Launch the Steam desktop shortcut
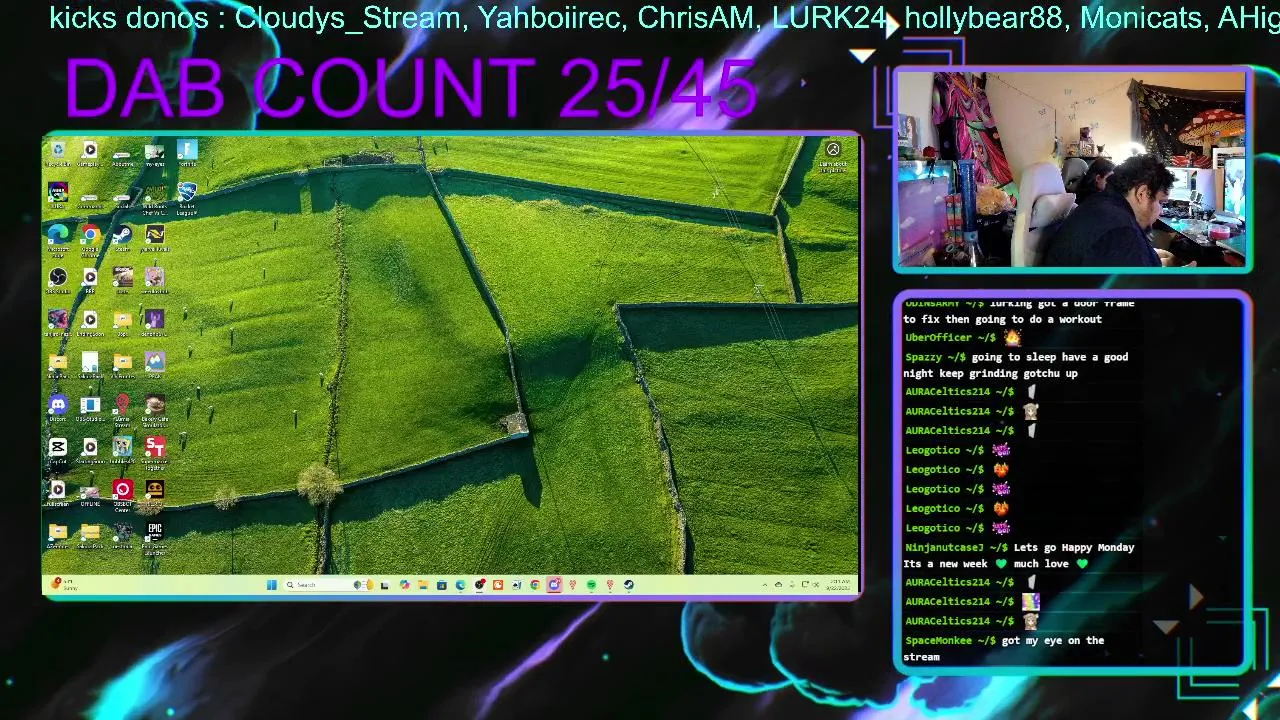This screenshot has height=720, width=1280. [x=122, y=238]
